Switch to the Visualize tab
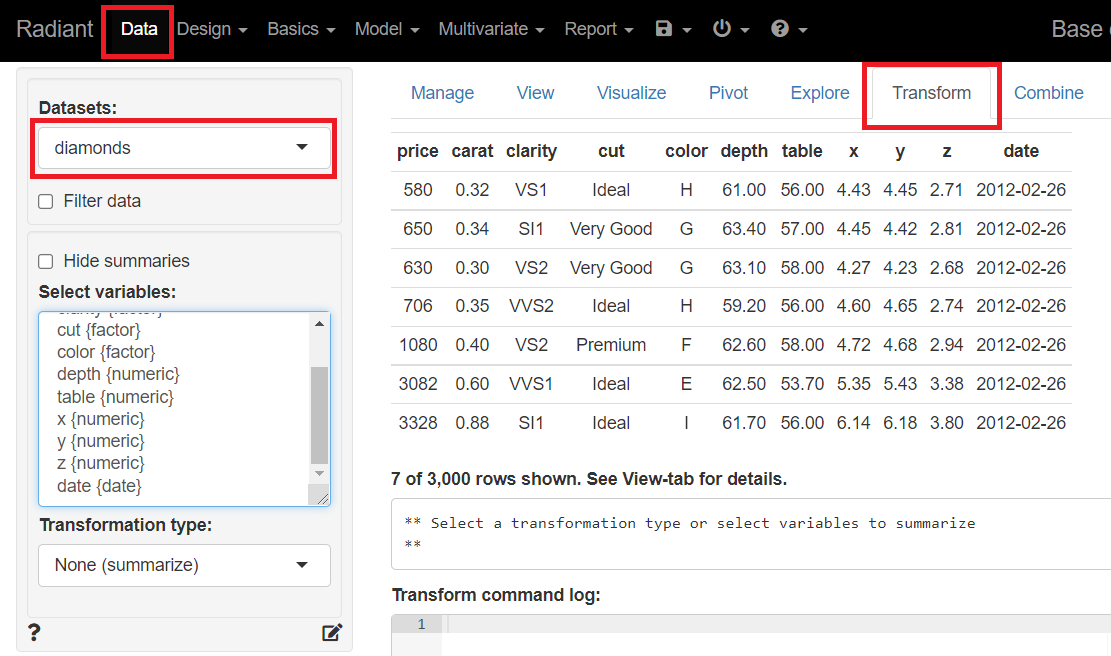The width and height of the screenshot is (1111, 656). point(631,93)
